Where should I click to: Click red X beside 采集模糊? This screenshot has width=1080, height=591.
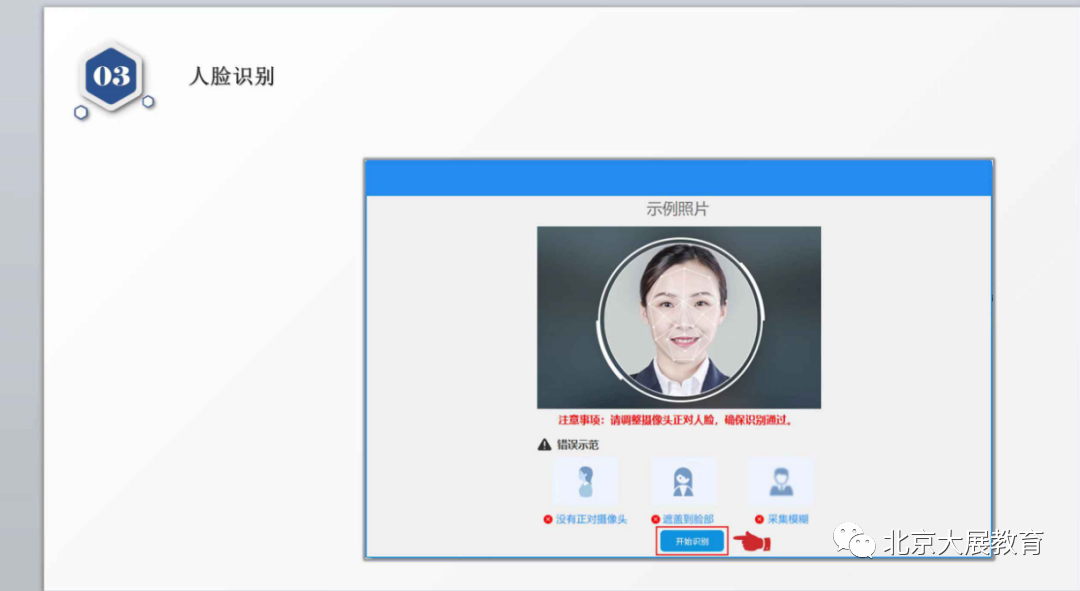[759, 519]
